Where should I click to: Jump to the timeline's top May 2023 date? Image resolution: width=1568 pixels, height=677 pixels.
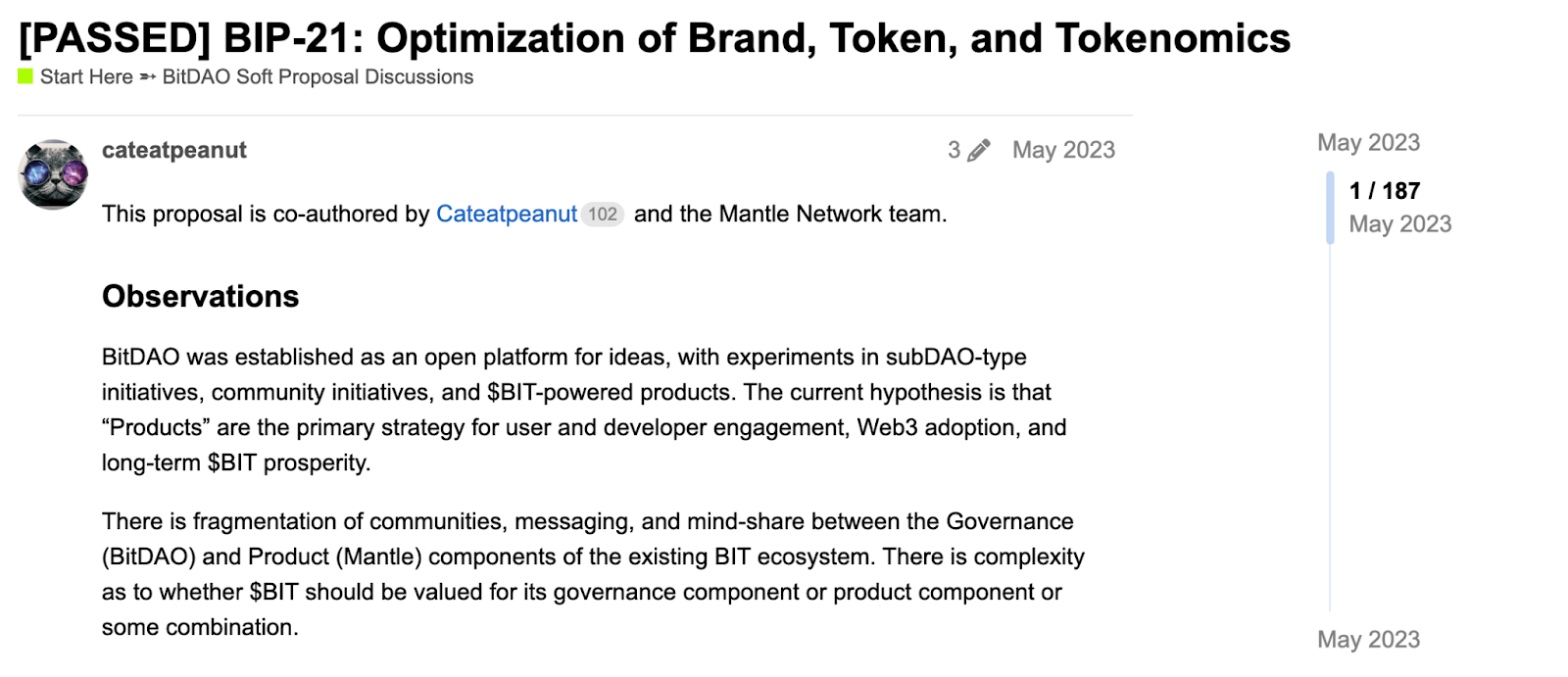coord(1368,143)
